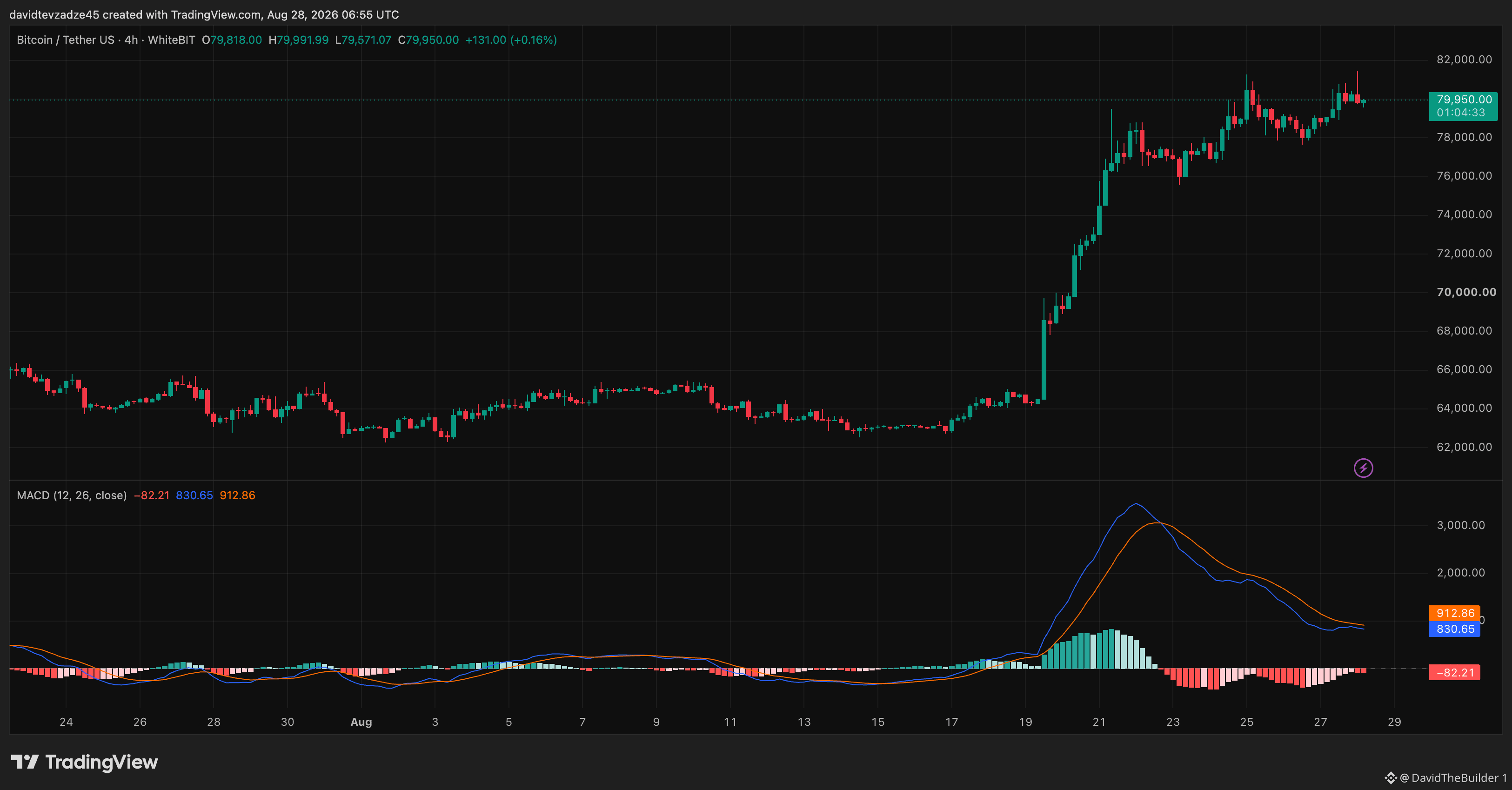
Task: Click the MACD (12, 26, close) indicator label
Action: coord(72,495)
